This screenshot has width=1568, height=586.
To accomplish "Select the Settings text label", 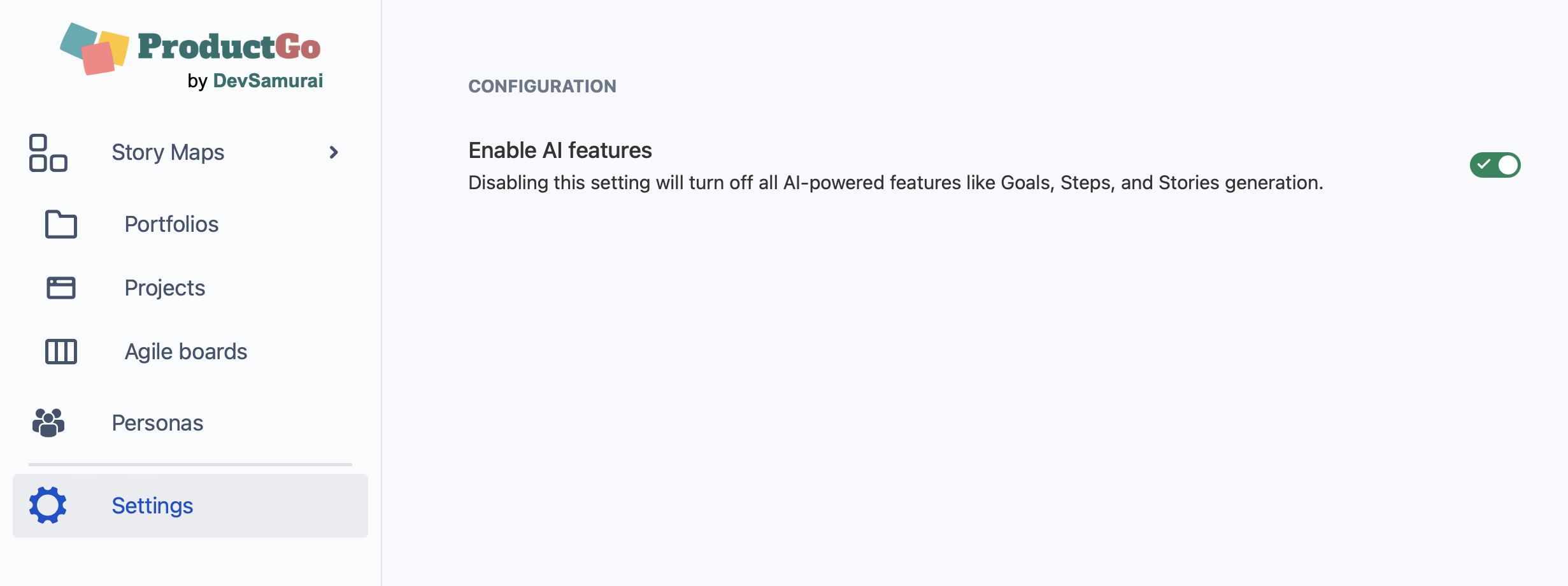I will (152, 506).
